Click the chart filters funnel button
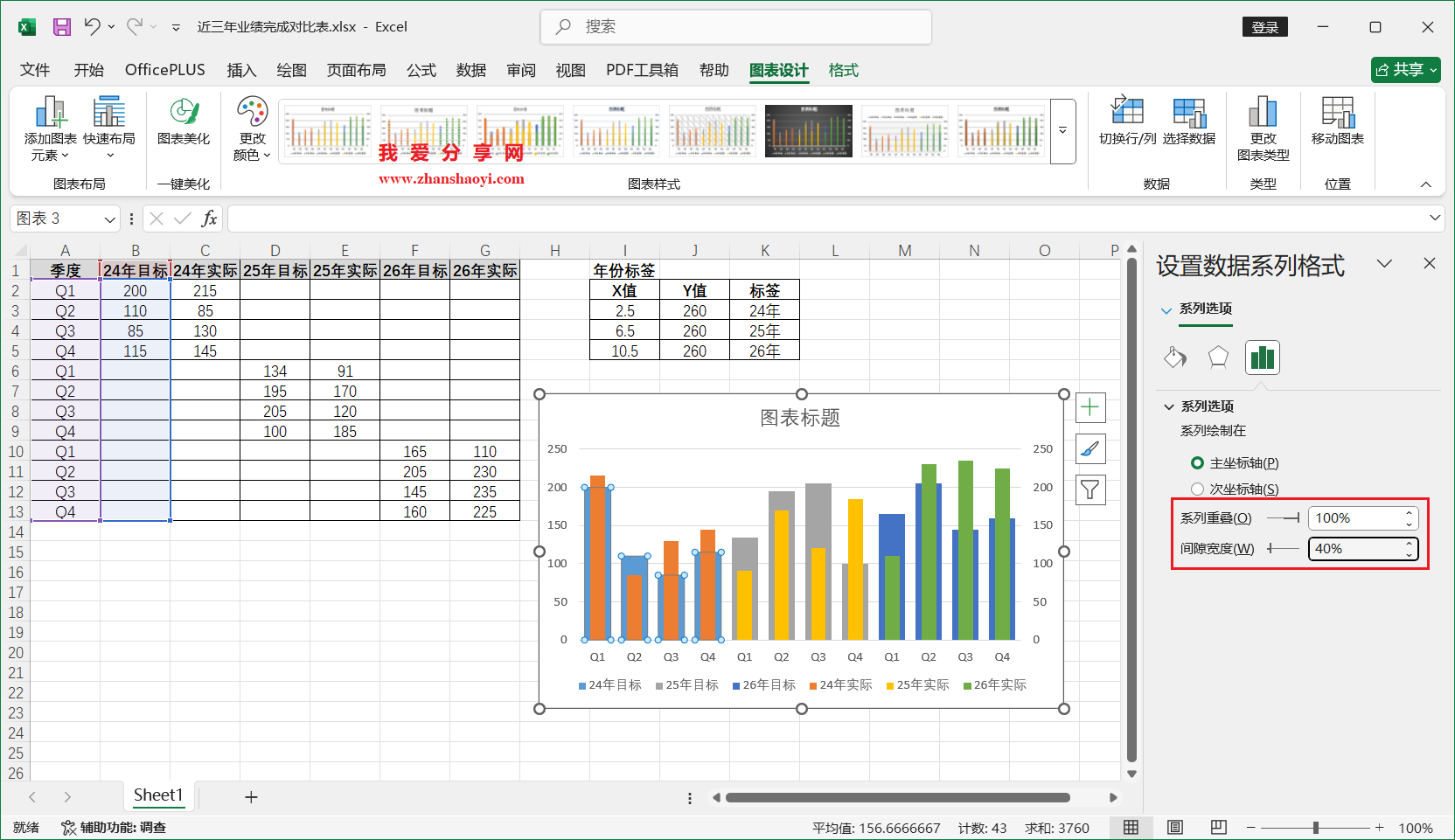The height and width of the screenshot is (840, 1455). 1090,490
